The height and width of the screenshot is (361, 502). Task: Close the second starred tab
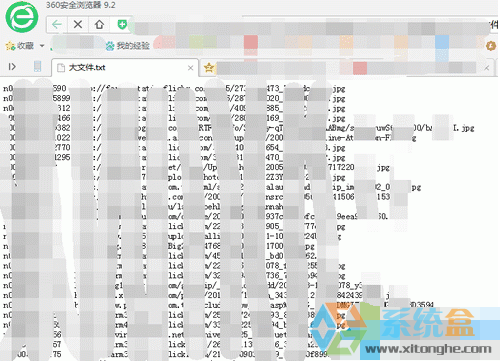pyautogui.click(x=487, y=68)
